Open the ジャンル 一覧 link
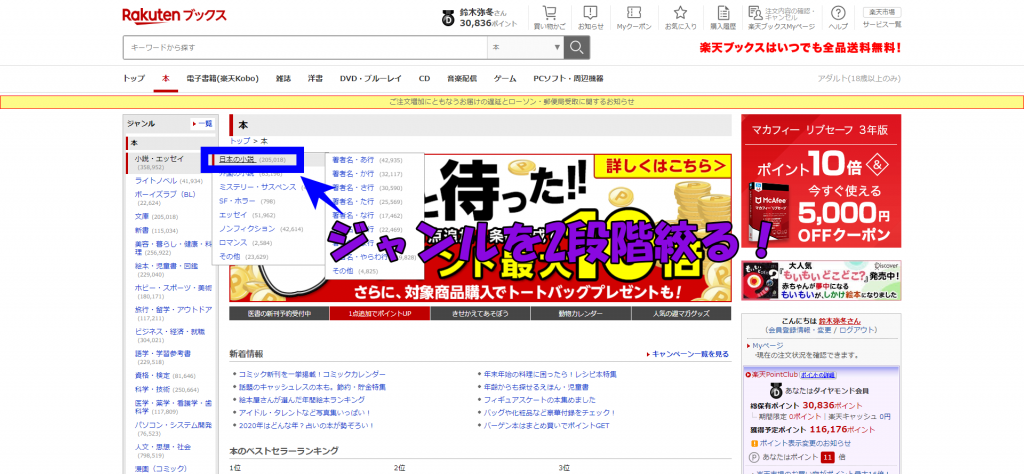The image size is (1024, 474). tap(202, 123)
